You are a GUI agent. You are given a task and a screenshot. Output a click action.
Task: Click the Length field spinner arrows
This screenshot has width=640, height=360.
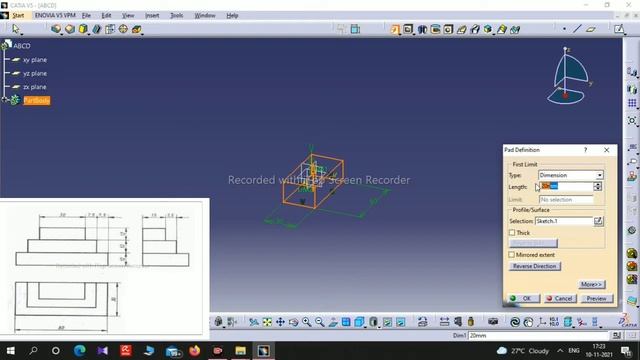pyautogui.click(x=598, y=187)
